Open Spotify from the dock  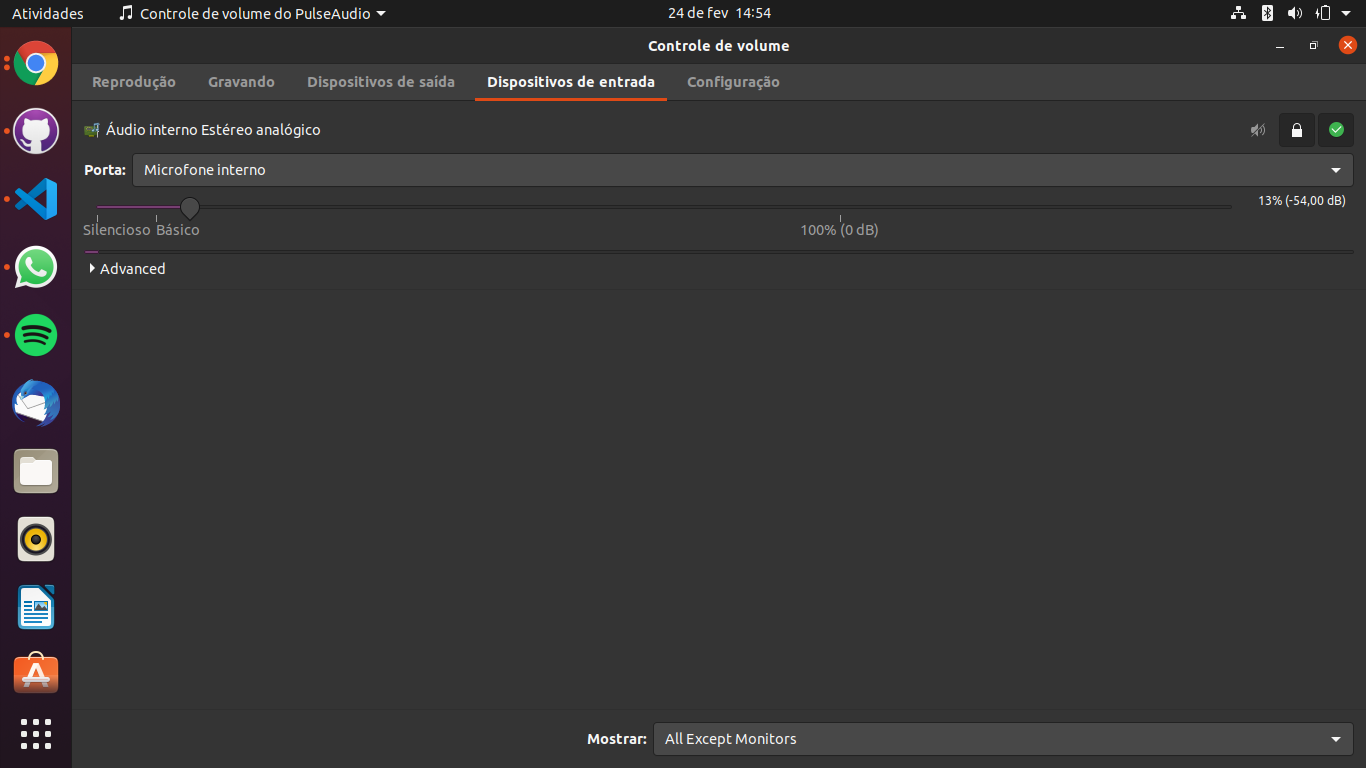[x=36, y=335]
